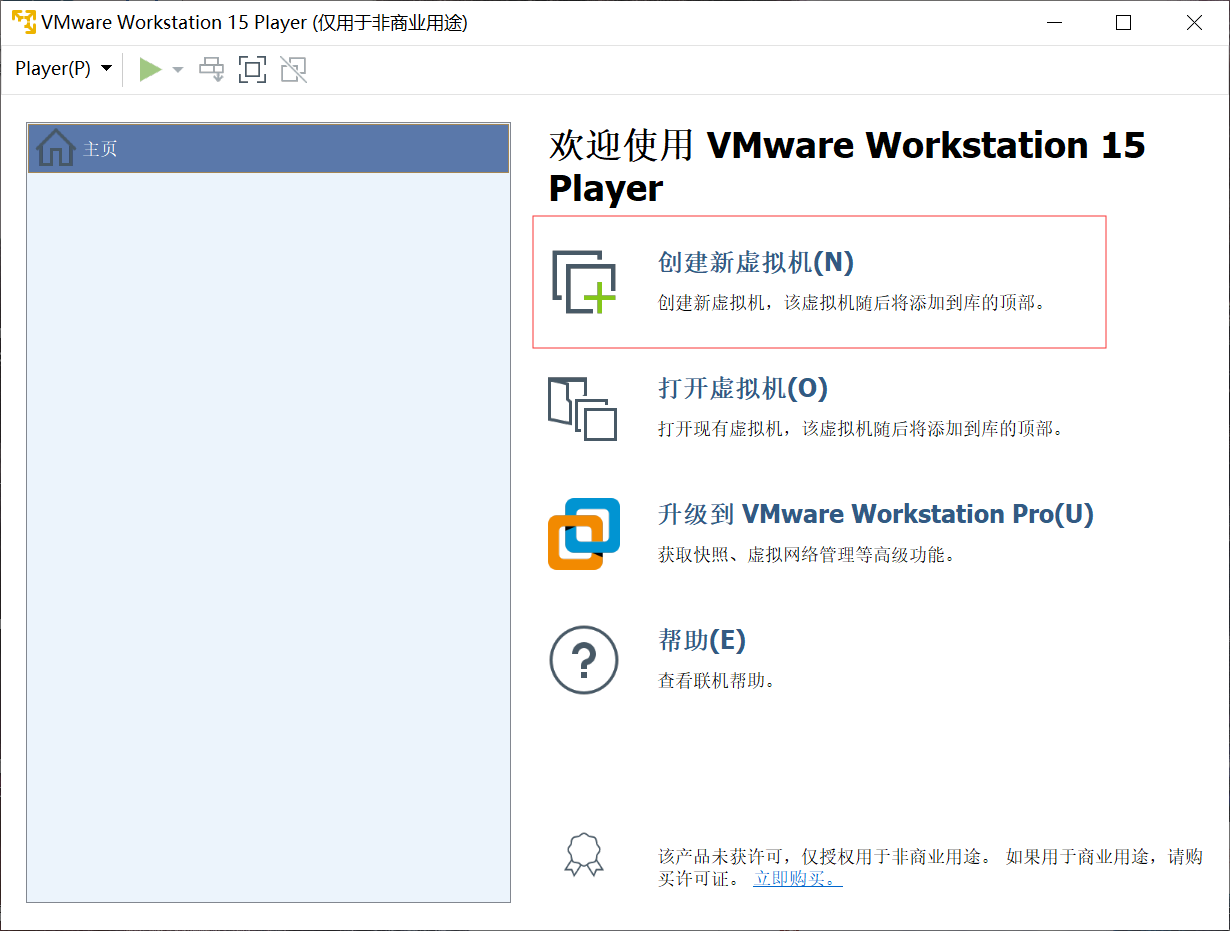The image size is (1230, 931).
Task: Maximize the VMware Player window
Action: click(x=1123, y=22)
